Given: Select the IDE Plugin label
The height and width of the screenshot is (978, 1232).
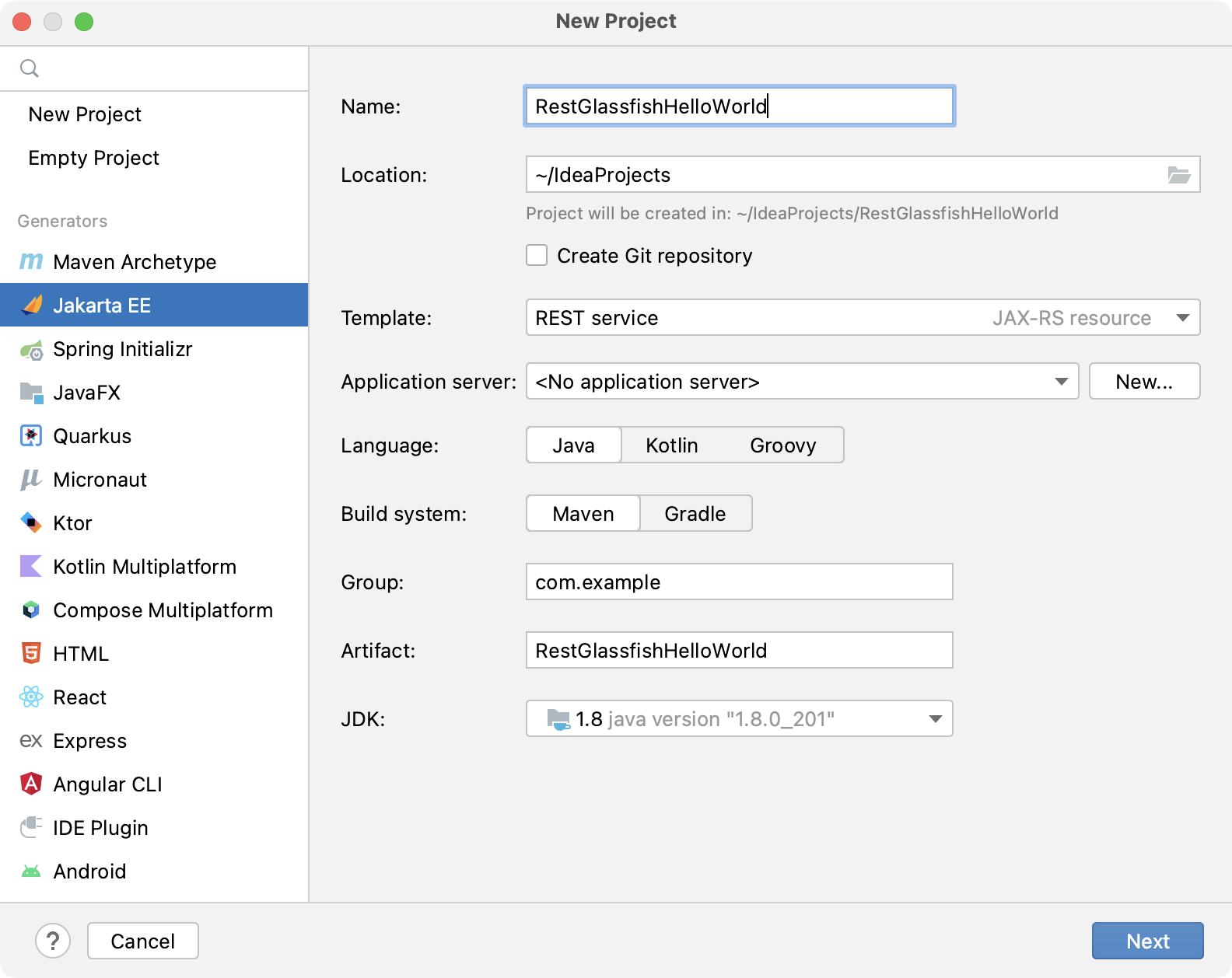Looking at the screenshot, I should [101, 828].
